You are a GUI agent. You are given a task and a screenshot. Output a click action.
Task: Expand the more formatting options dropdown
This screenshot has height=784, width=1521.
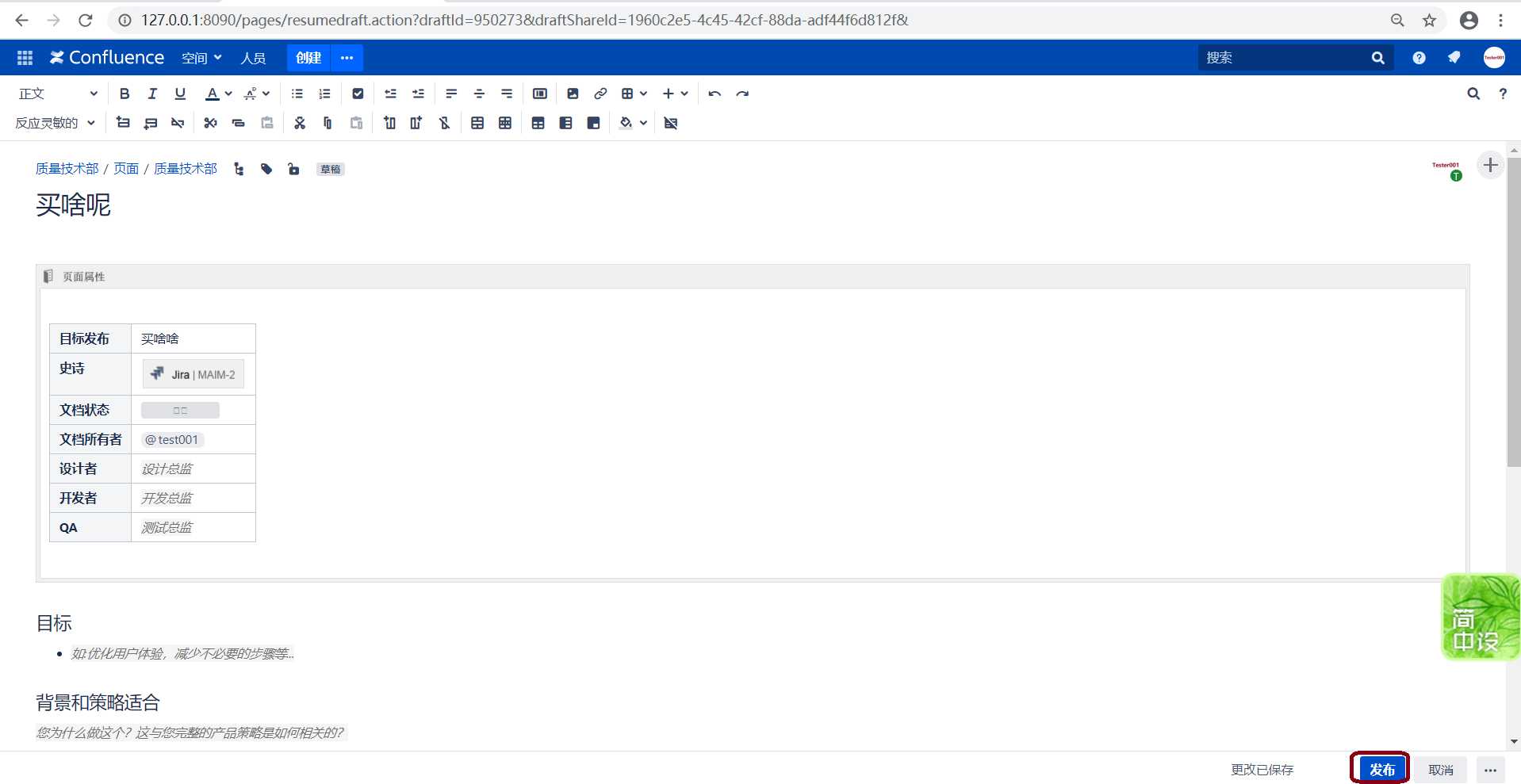pyautogui.click(x=257, y=94)
